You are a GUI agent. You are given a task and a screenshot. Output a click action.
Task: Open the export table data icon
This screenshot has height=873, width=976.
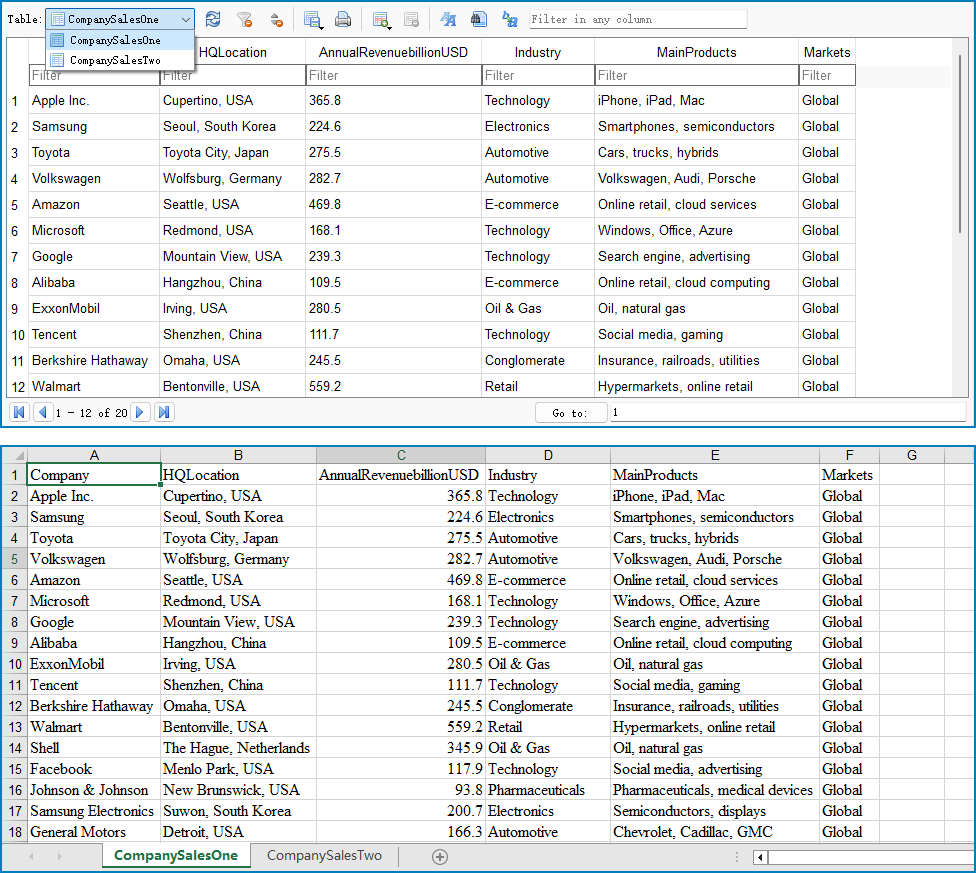312,18
